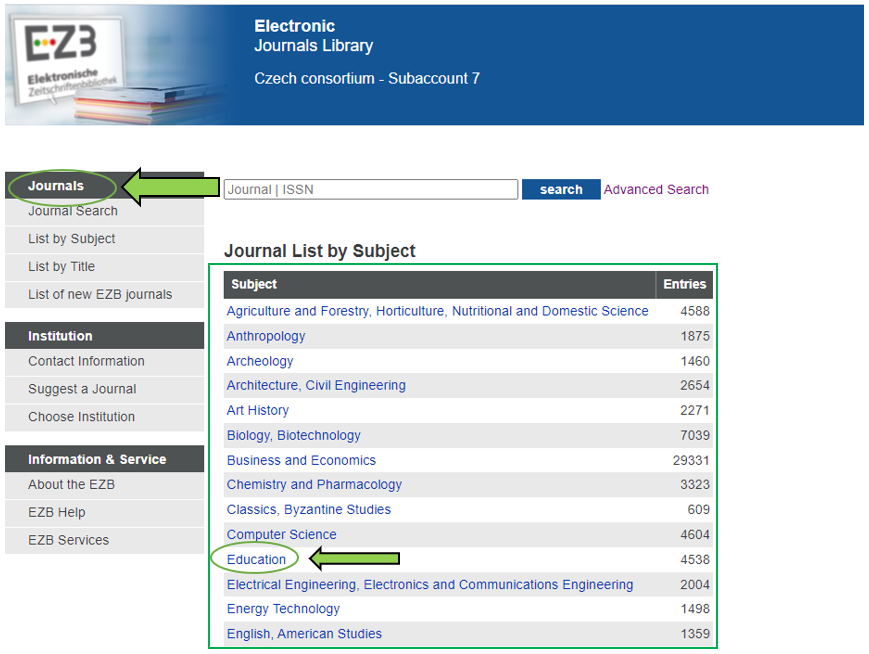This screenshot has height=654, width=869.
Task: Click entry count 3323 for Chemistry
Action: [x=695, y=484]
